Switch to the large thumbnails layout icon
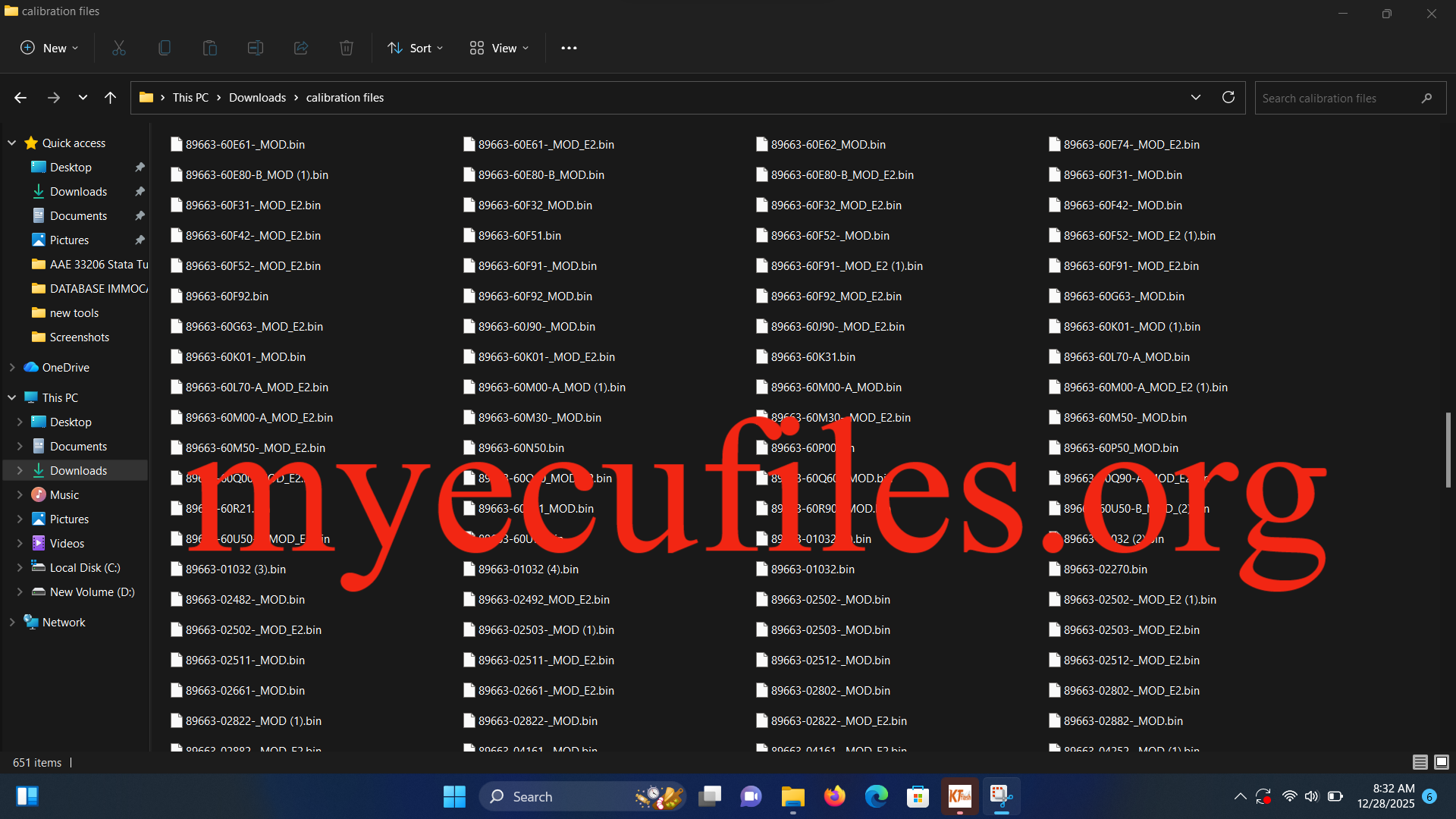The width and height of the screenshot is (1456, 819). click(x=1442, y=762)
